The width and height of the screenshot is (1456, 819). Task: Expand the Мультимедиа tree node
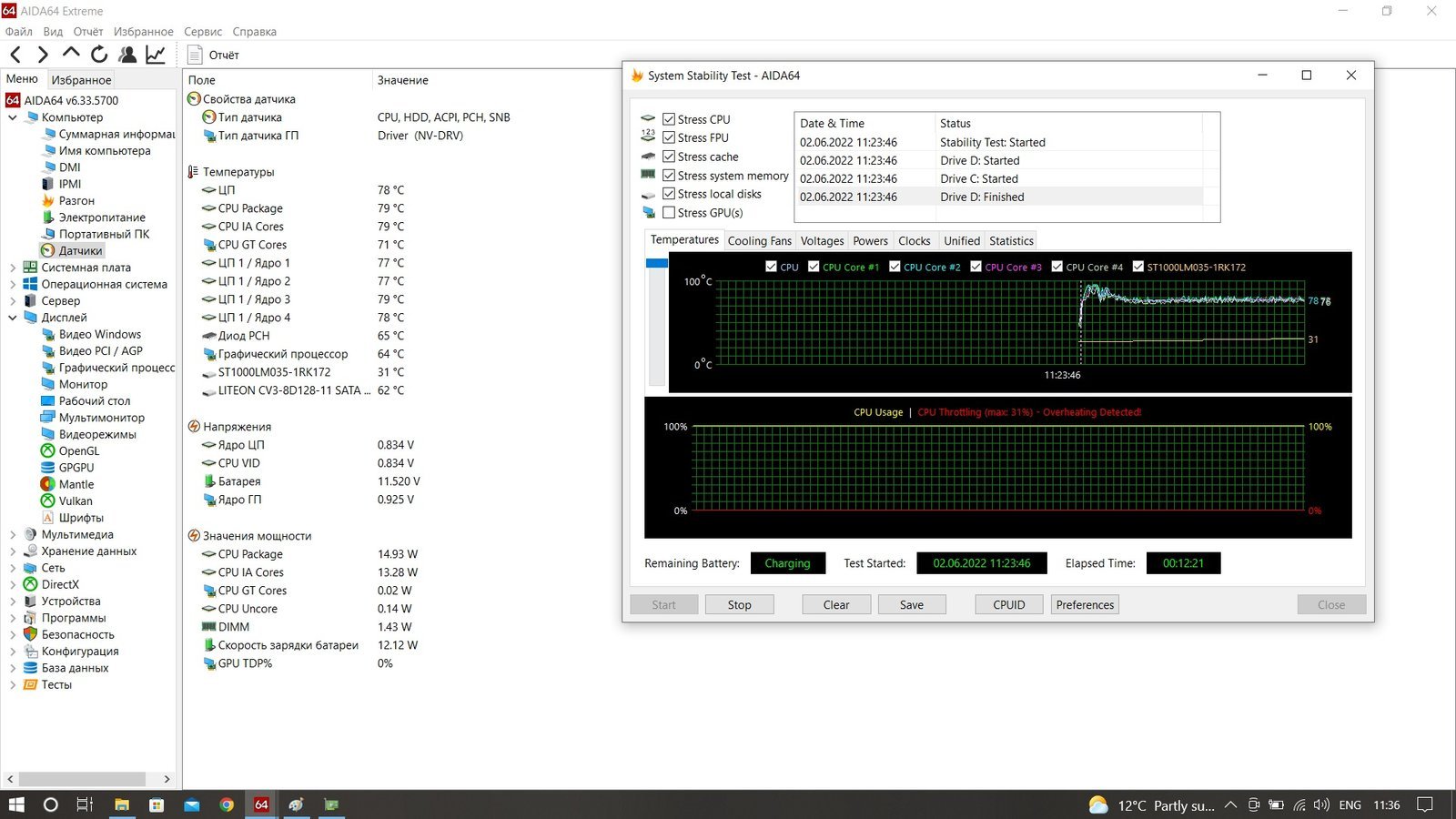click(x=13, y=535)
